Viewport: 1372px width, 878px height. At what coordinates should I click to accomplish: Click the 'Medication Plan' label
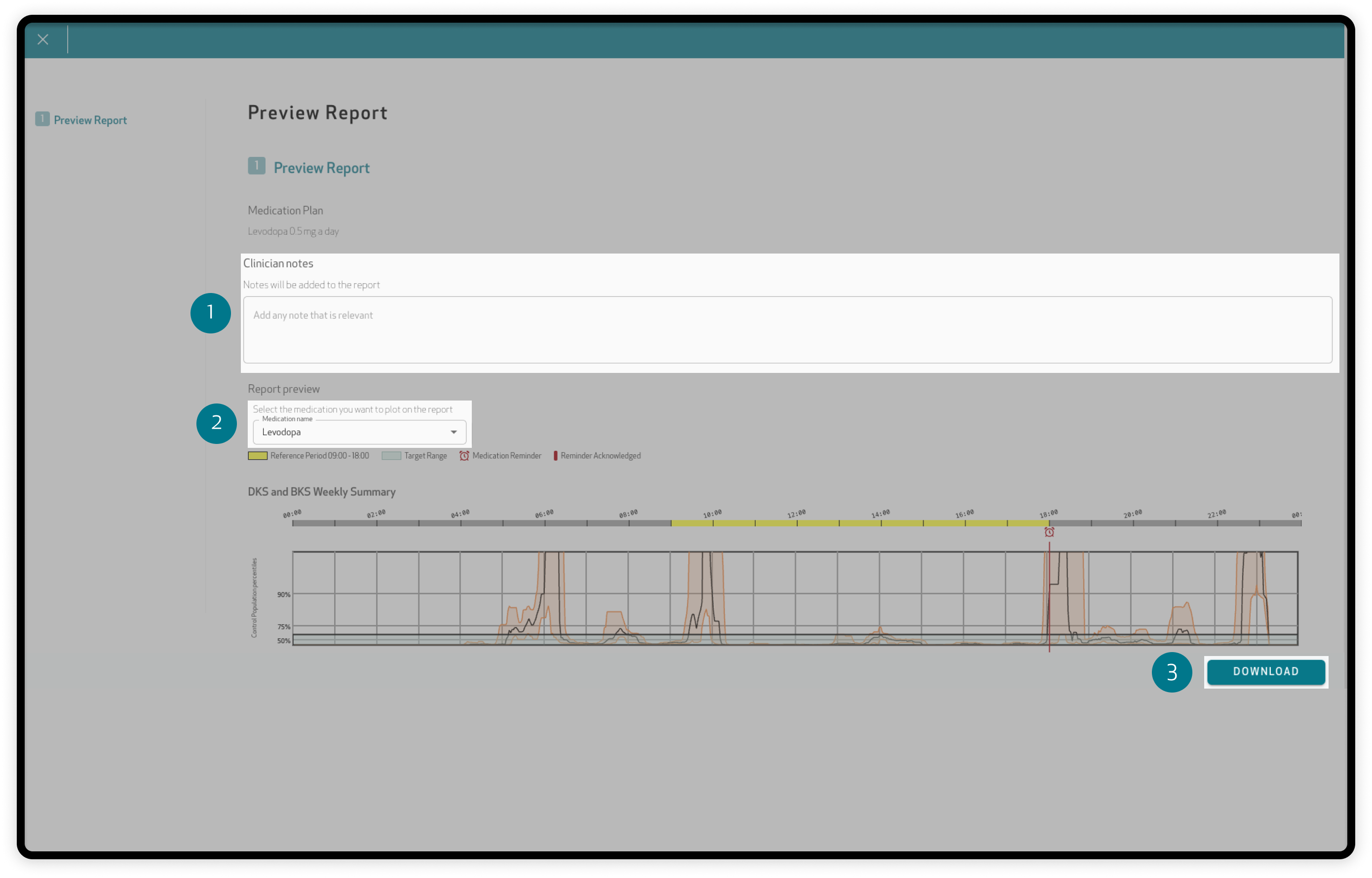coord(285,211)
